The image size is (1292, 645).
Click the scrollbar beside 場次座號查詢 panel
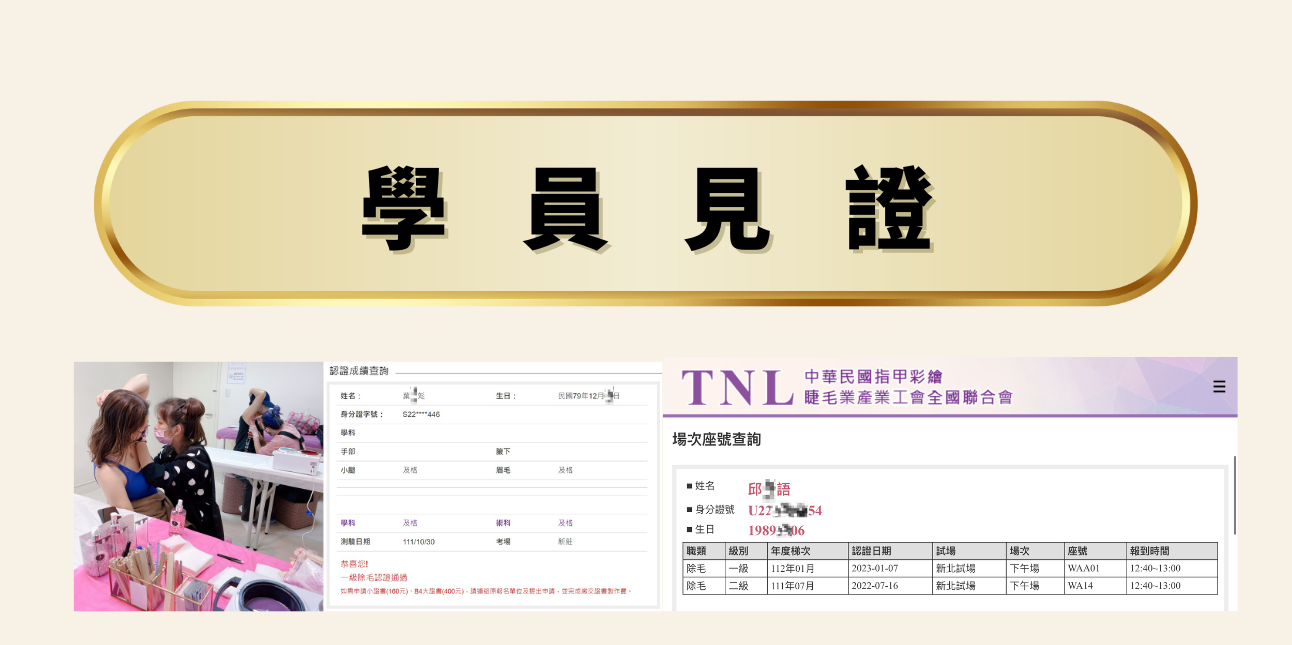pyautogui.click(x=1235, y=495)
